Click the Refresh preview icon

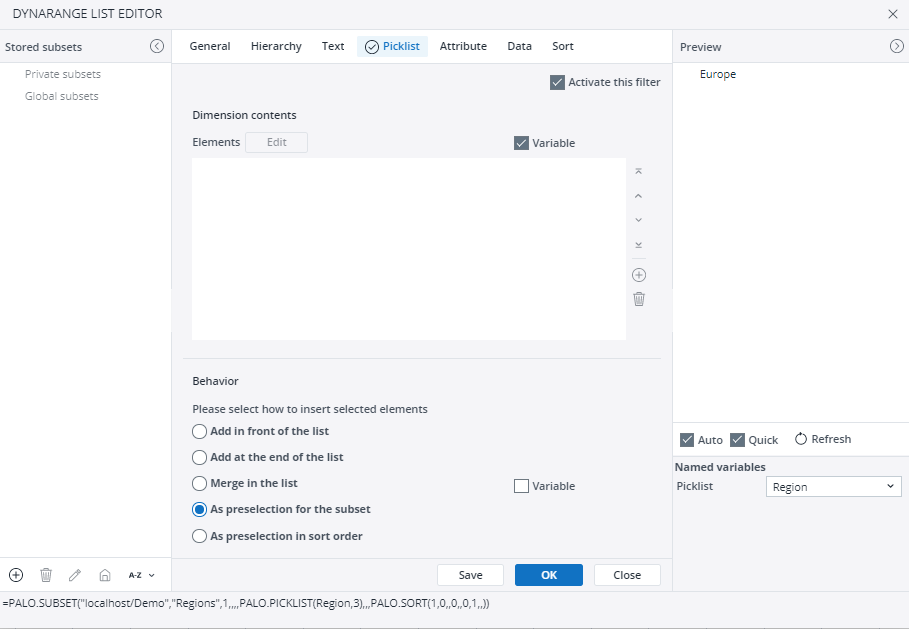point(801,439)
